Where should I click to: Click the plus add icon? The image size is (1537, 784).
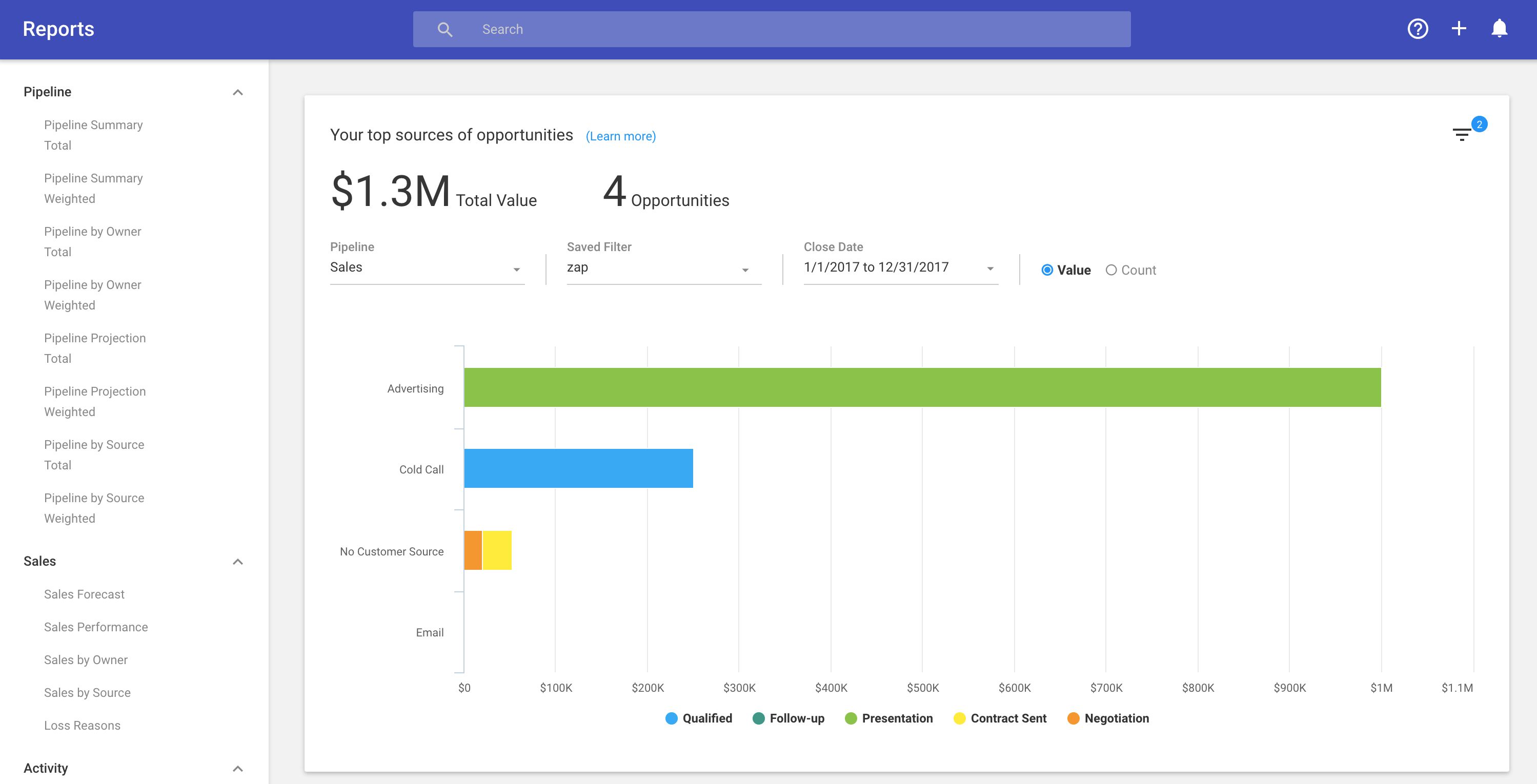[x=1459, y=29]
